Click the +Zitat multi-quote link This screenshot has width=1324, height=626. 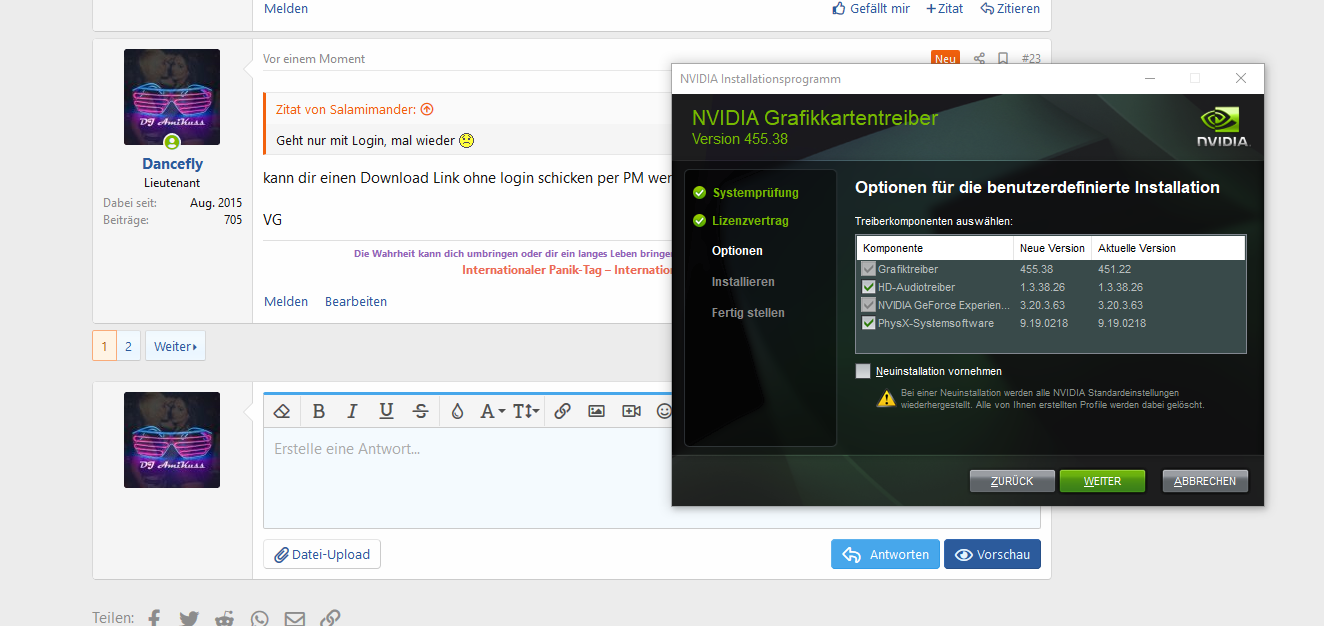[945, 8]
